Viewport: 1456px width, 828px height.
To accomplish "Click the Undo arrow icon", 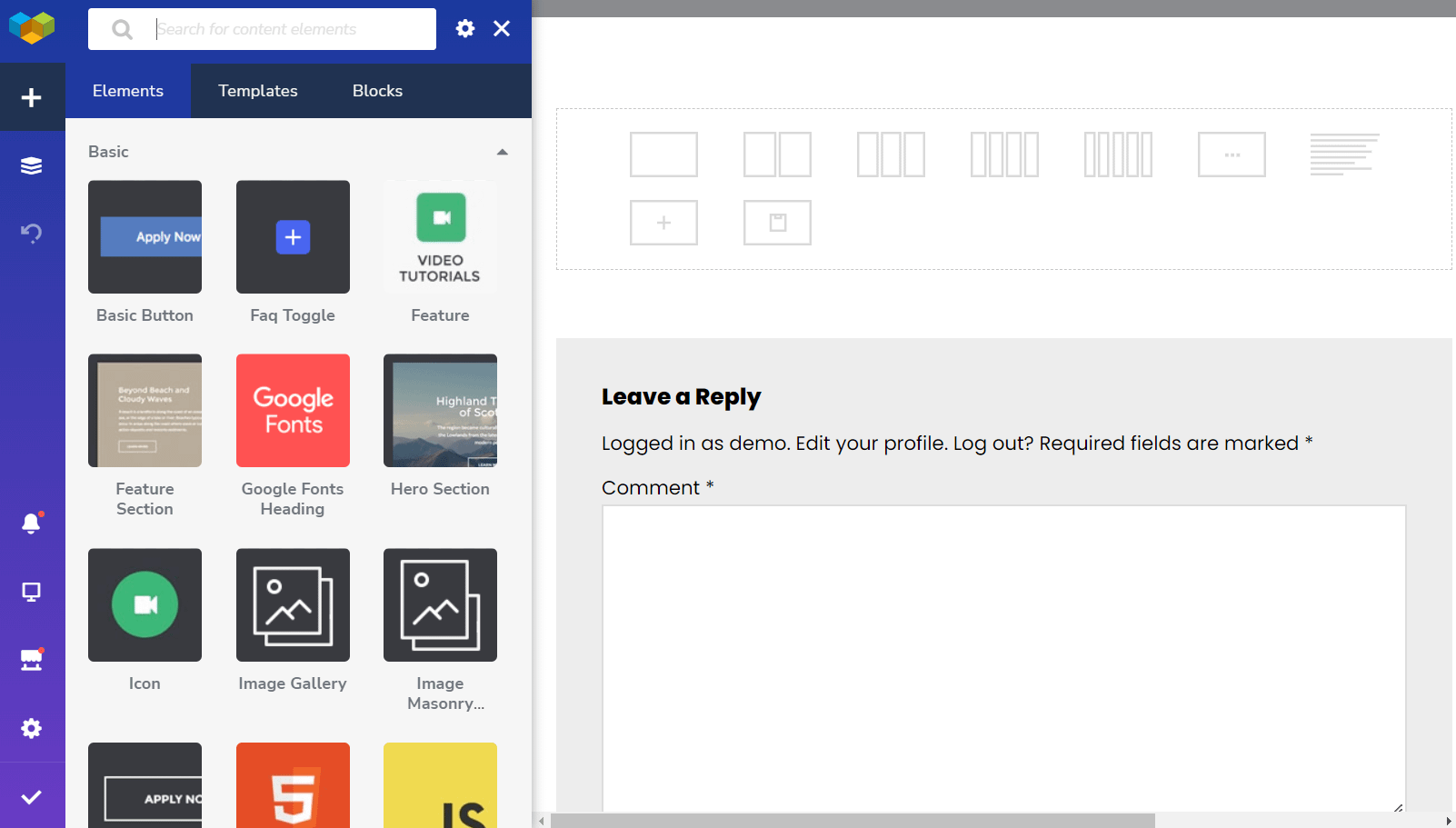I will [x=32, y=233].
